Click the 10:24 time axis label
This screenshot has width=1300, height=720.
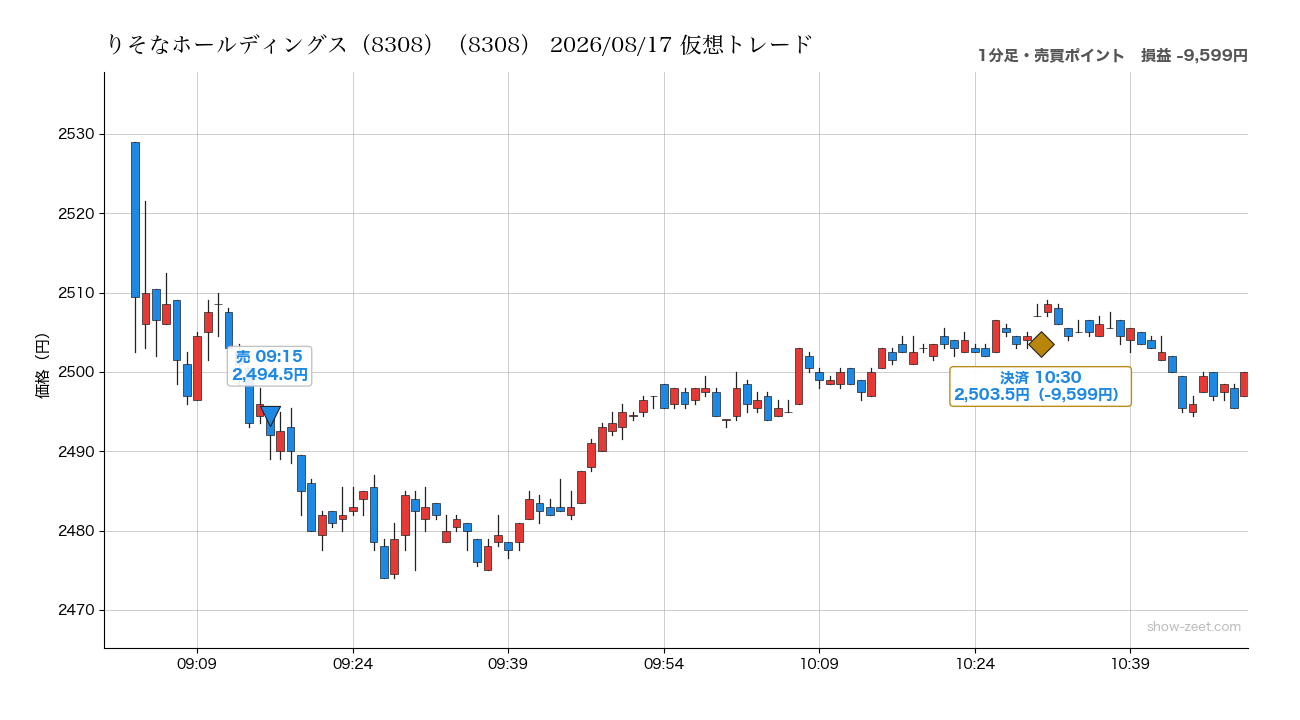[x=975, y=664]
